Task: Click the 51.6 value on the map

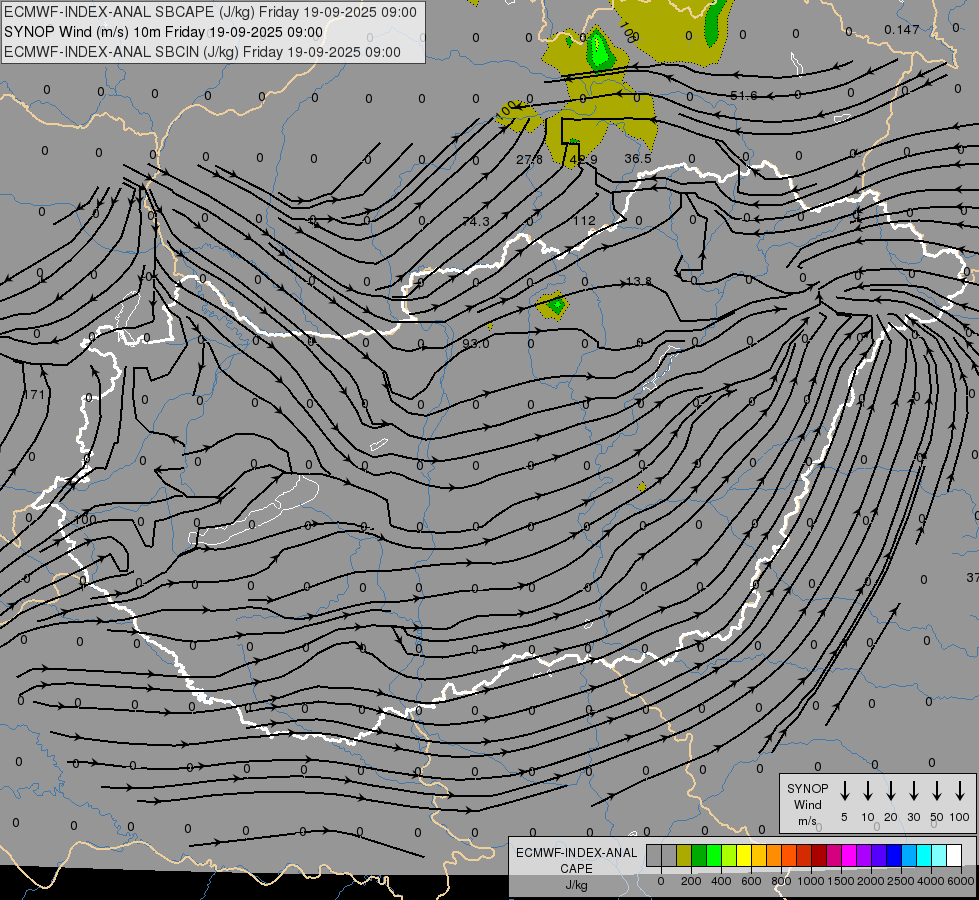Action: point(743,96)
